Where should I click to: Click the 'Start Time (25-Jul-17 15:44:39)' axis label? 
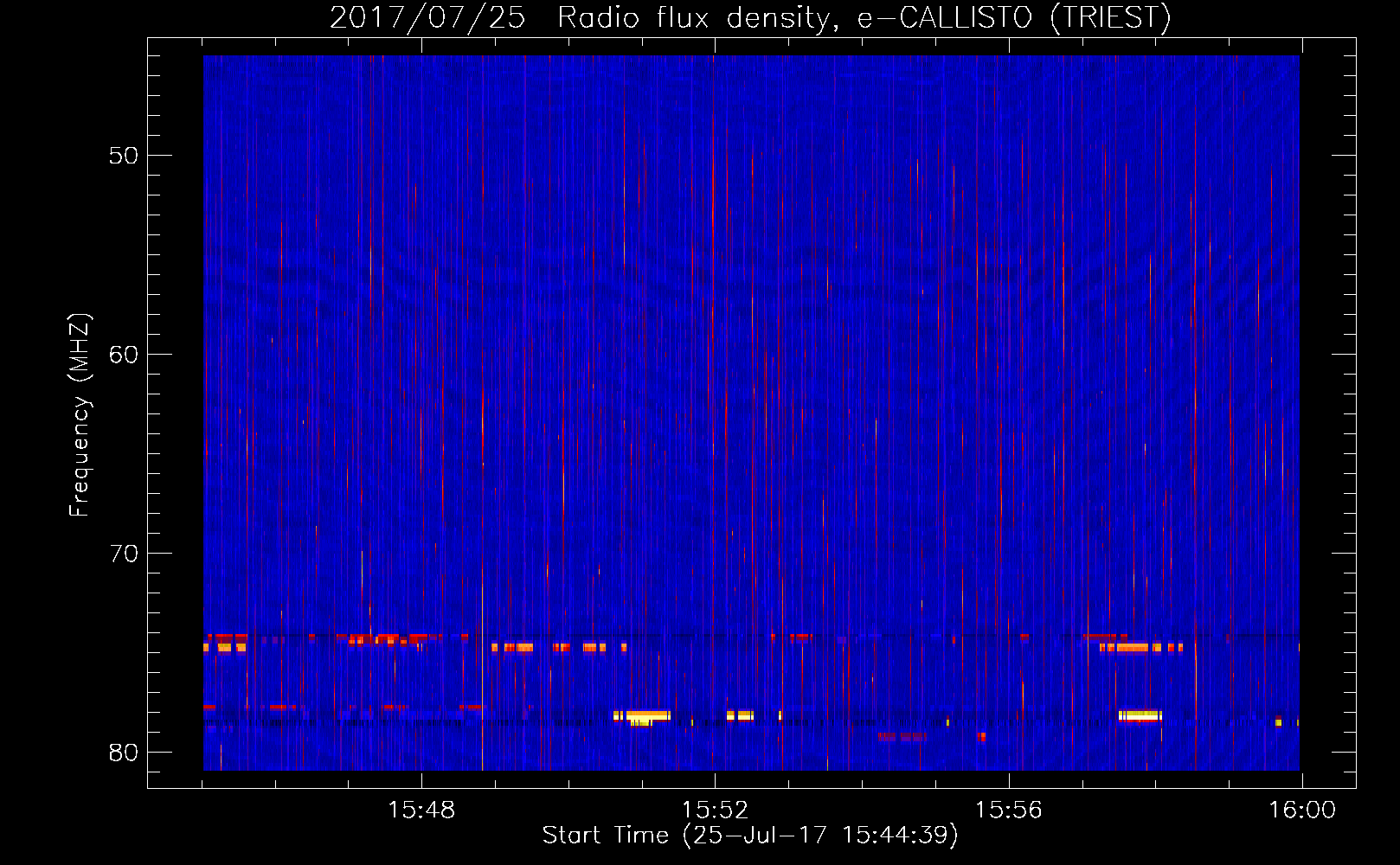coord(750,836)
